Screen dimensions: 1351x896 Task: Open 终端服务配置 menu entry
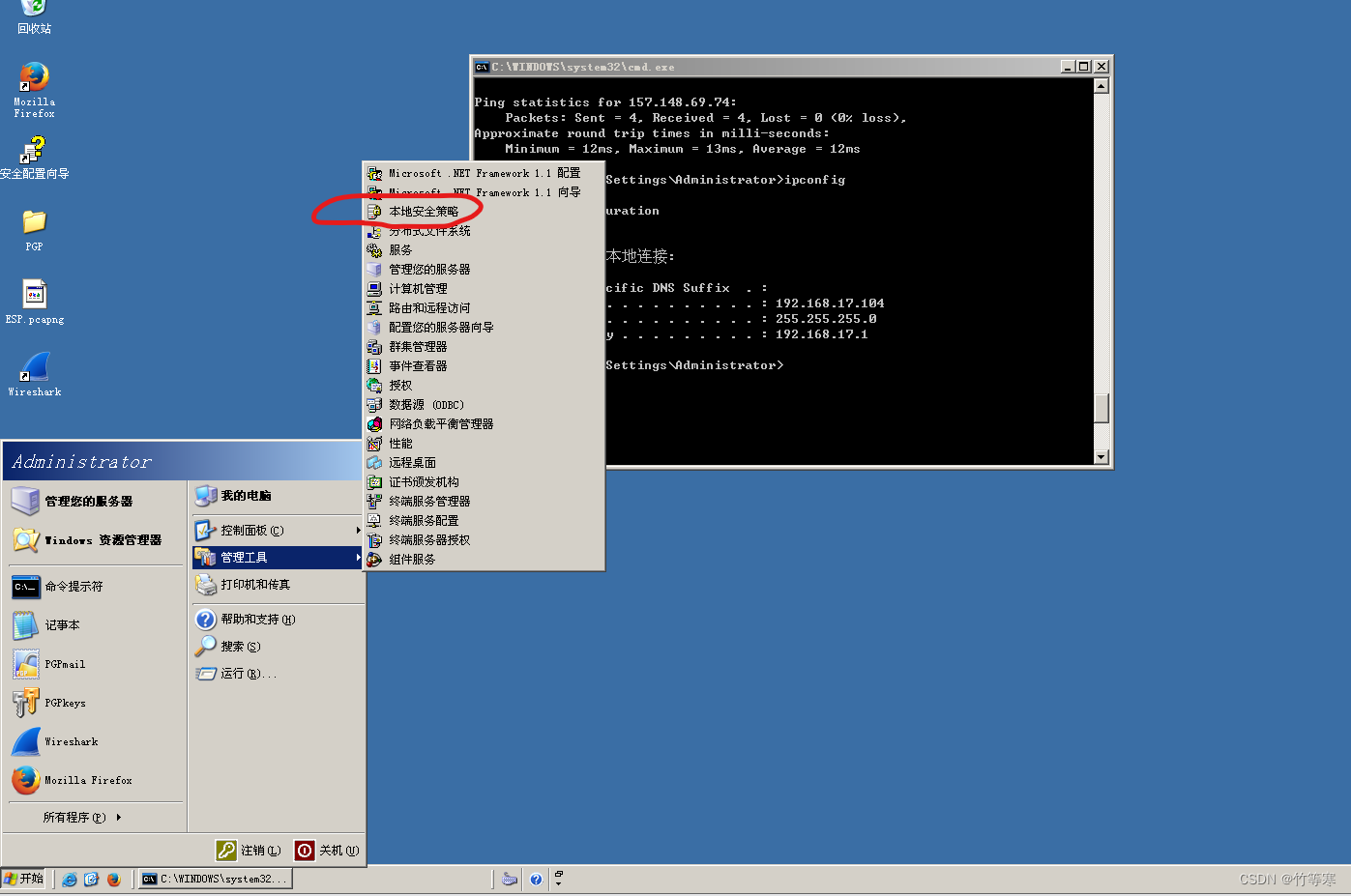tap(484, 521)
